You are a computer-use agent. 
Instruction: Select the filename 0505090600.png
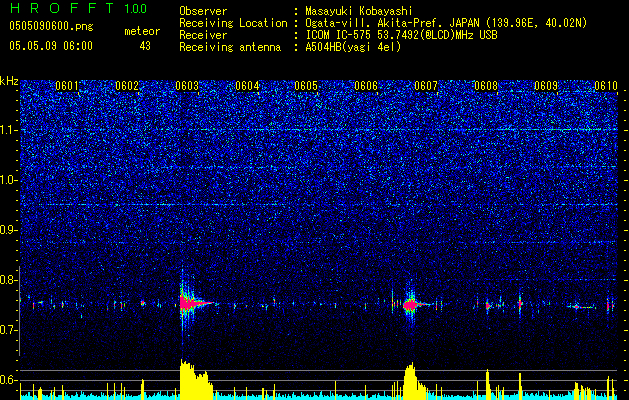[x=51, y=26]
